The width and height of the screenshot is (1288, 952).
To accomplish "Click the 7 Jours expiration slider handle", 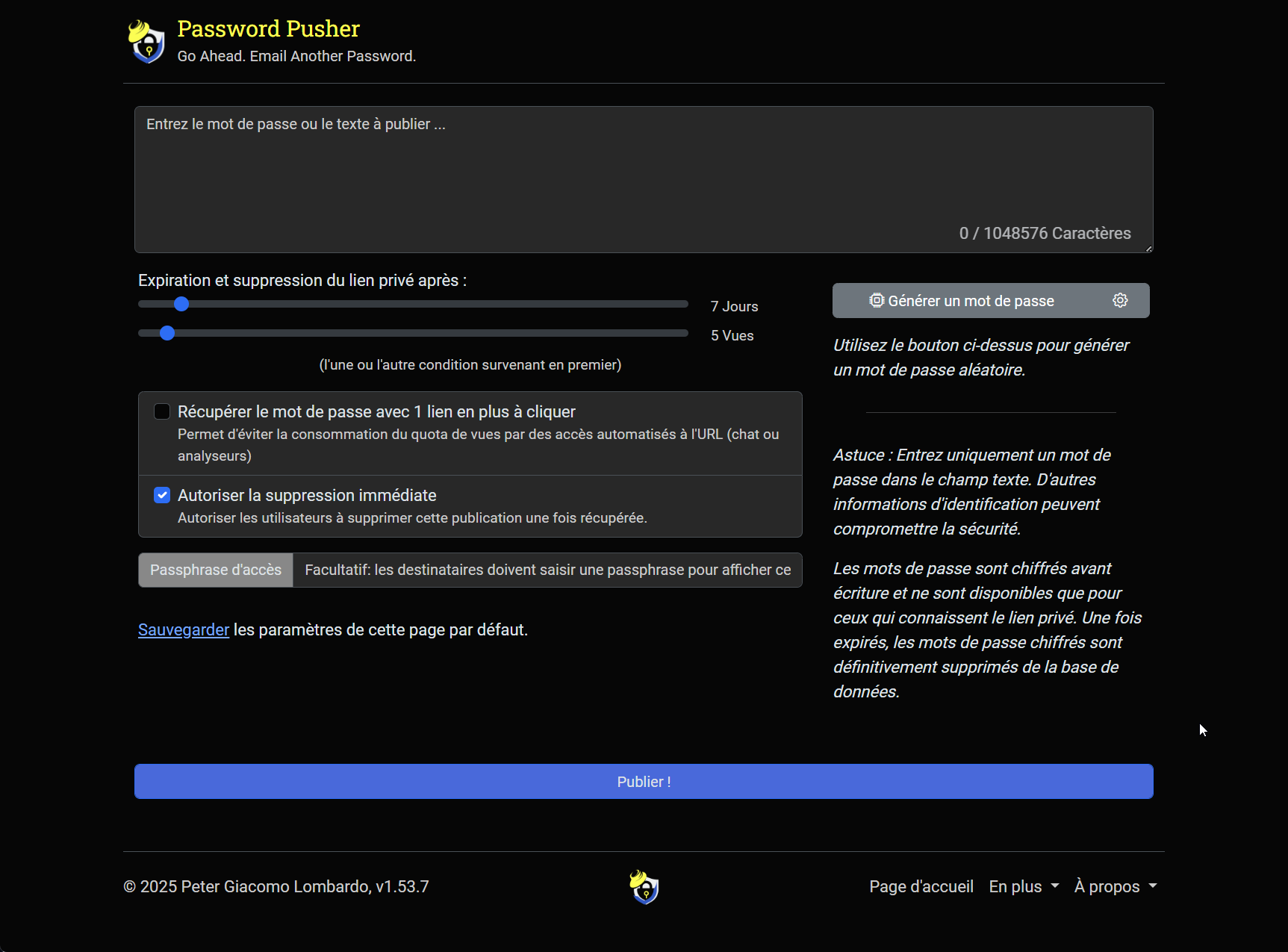I will click(x=181, y=304).
